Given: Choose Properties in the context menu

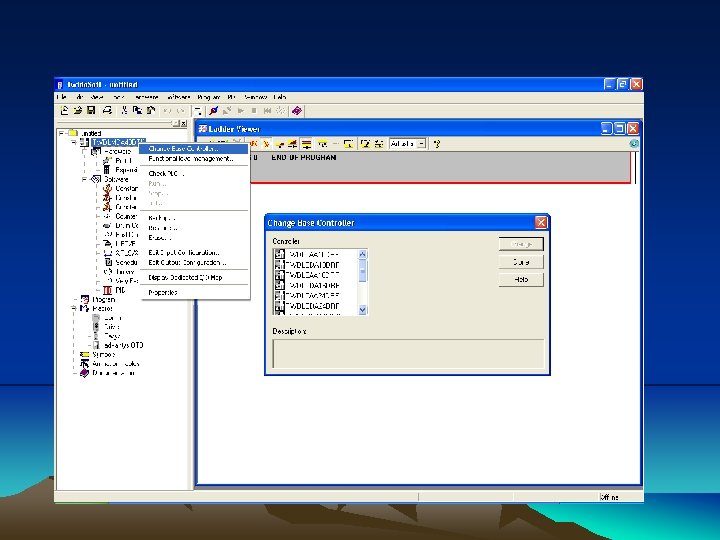Looking at the screenshot, I should (x=194, y=292).
